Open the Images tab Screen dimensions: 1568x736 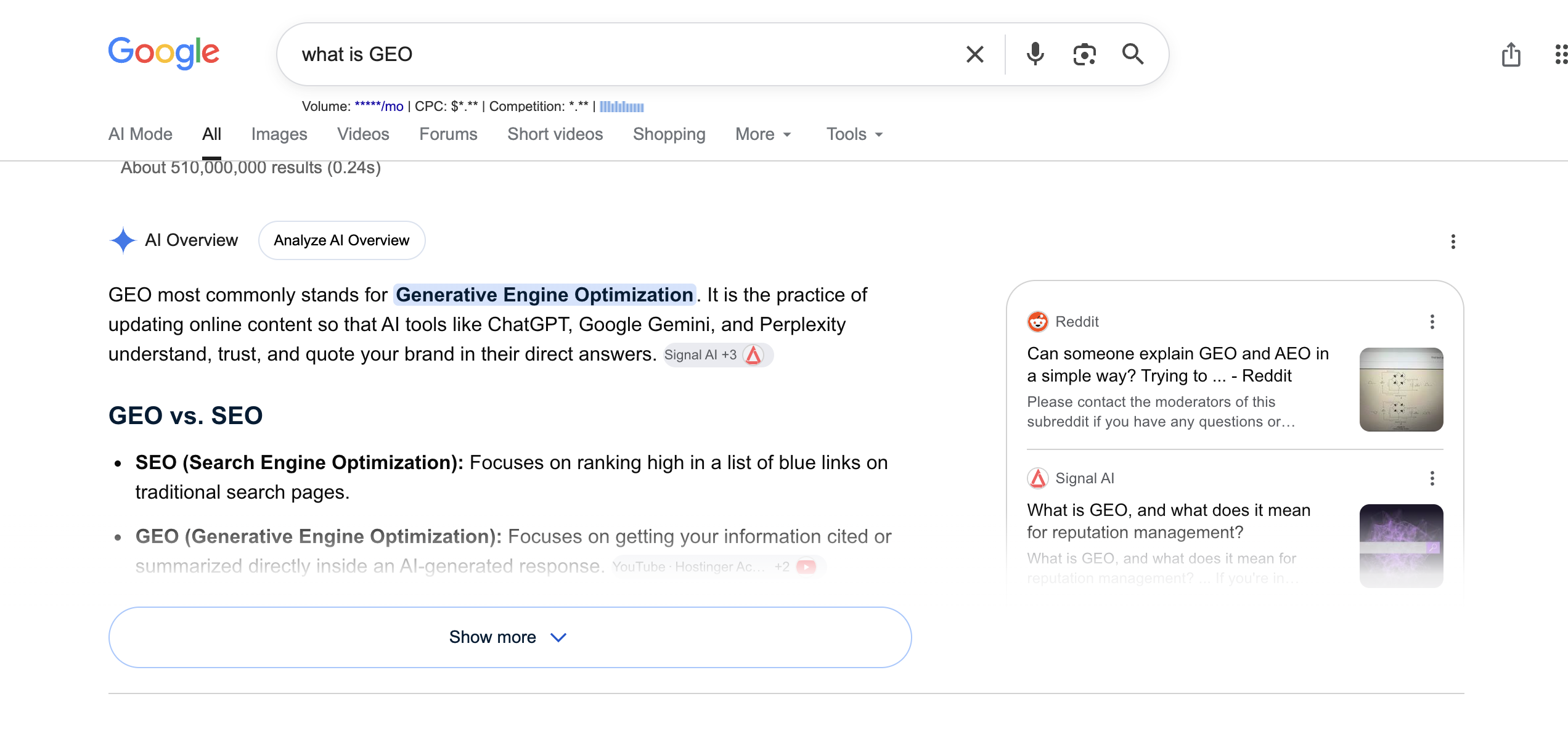coord(279,134)
